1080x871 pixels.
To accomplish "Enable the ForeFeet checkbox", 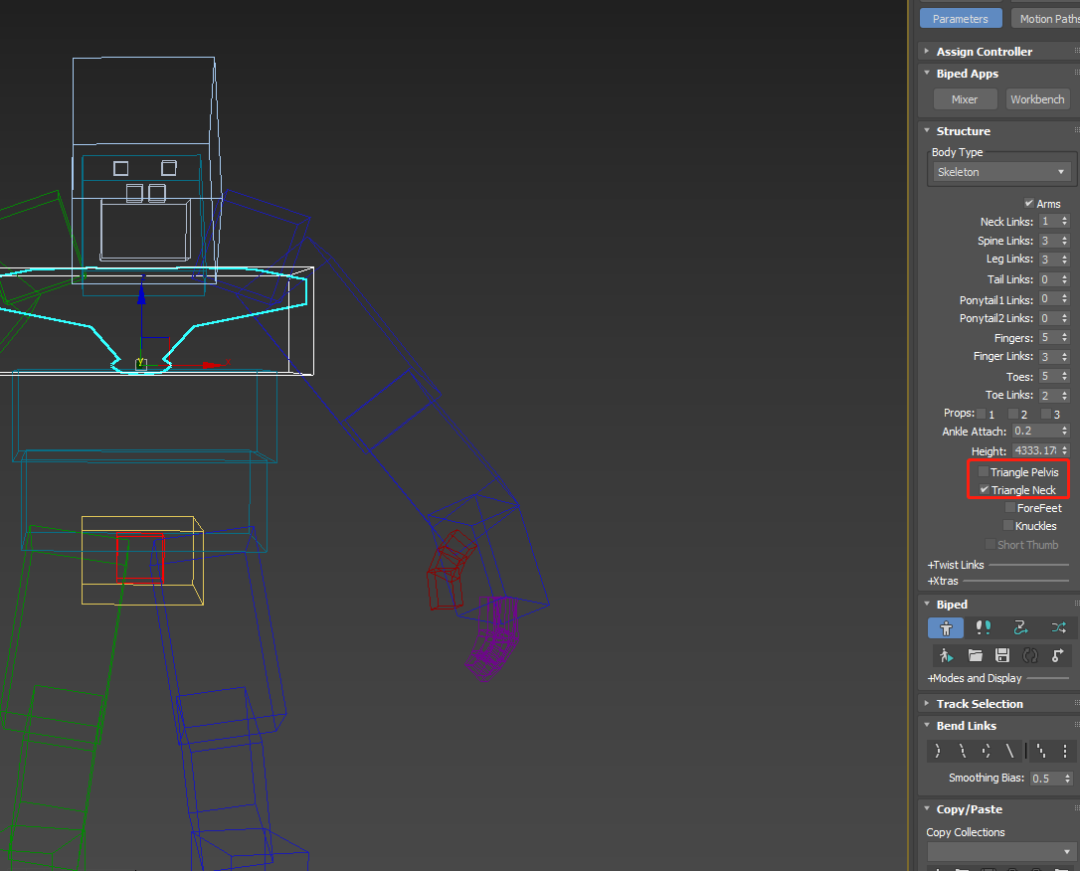I will tap(1010, 507).
